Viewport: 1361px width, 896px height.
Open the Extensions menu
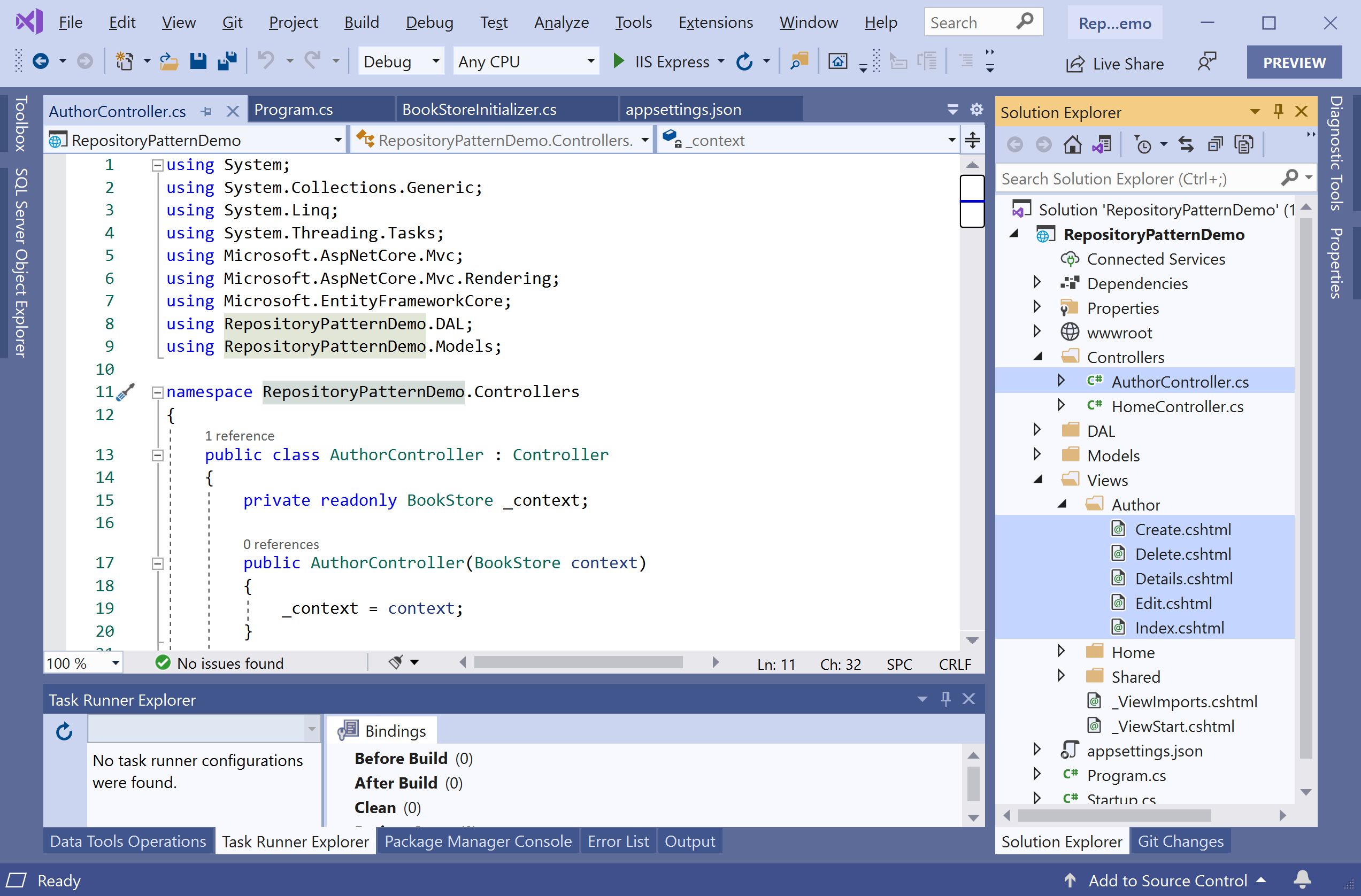point(716,22)
